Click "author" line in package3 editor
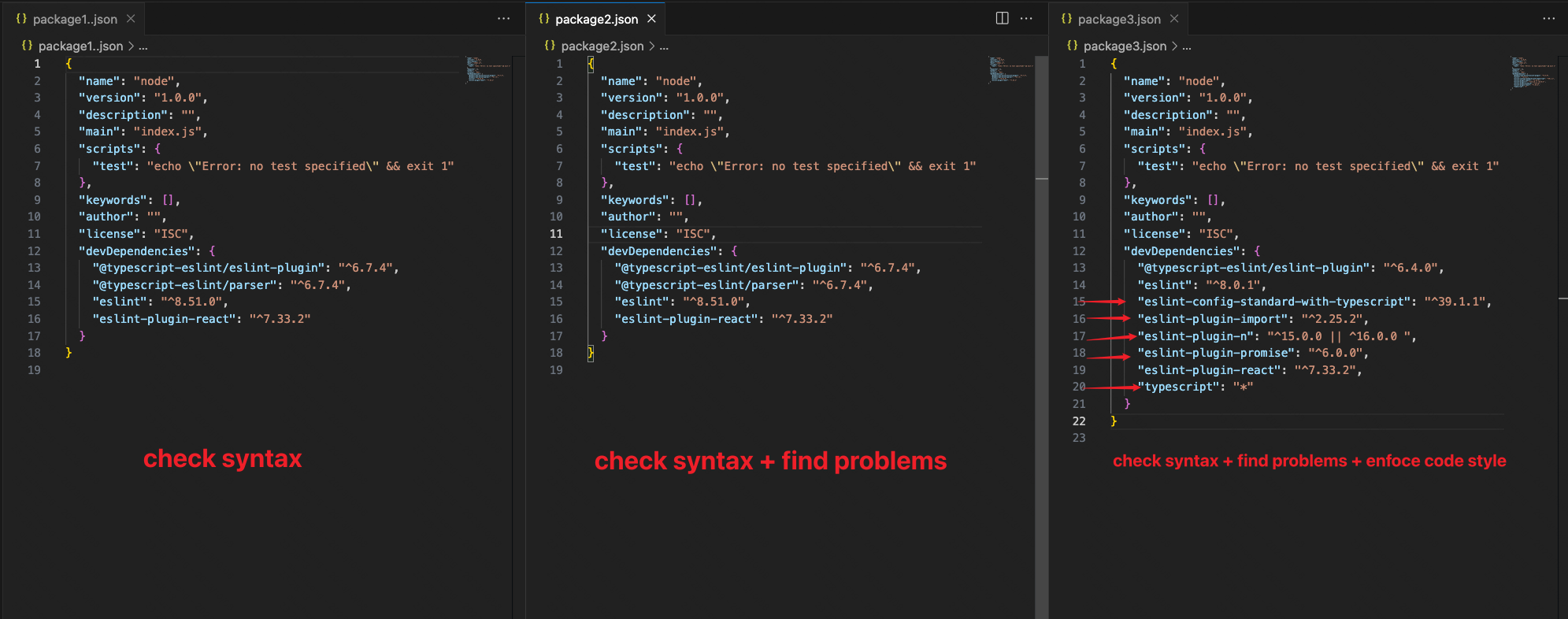Image resolution: width=1568 pixels, height=619 pixels. [x=1168, y=217]
